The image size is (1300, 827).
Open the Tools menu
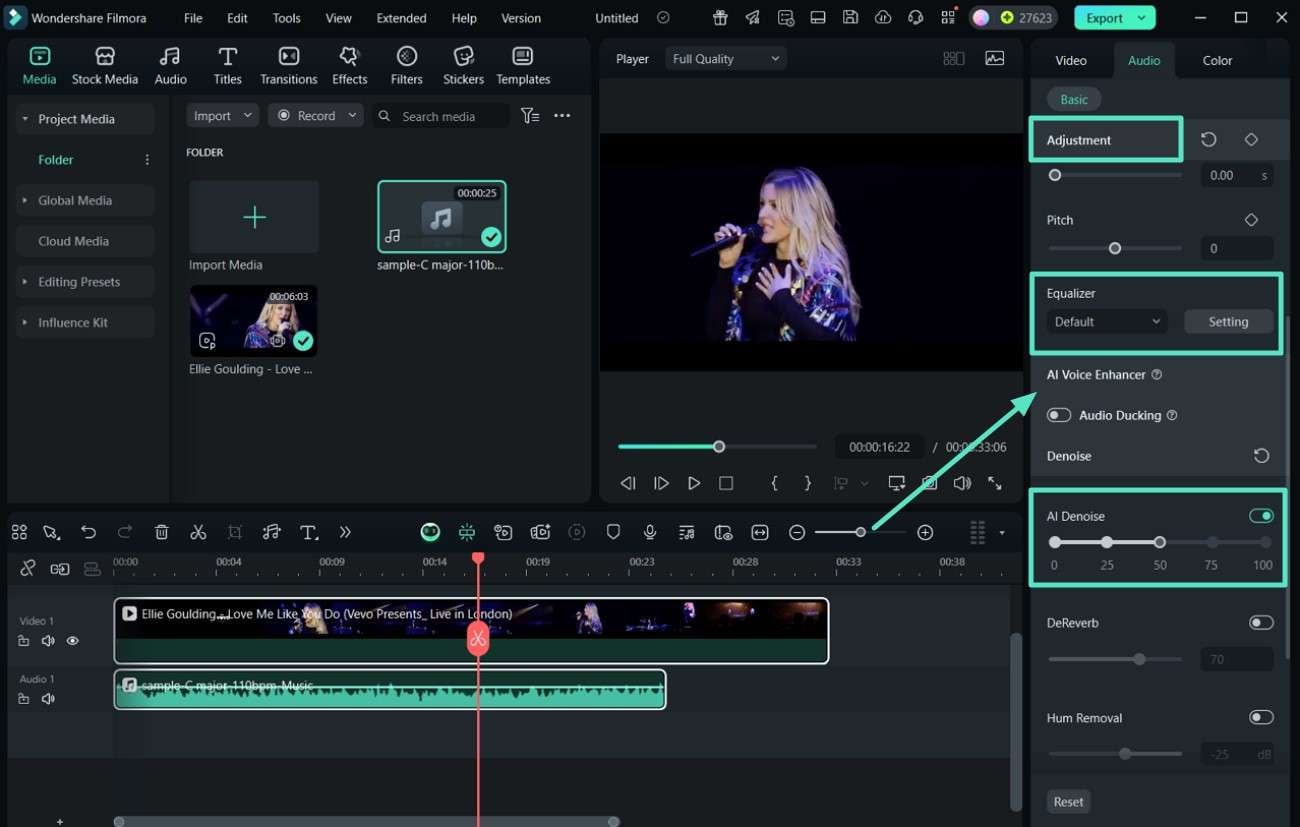pyautogui.click(x=286, y=18)
